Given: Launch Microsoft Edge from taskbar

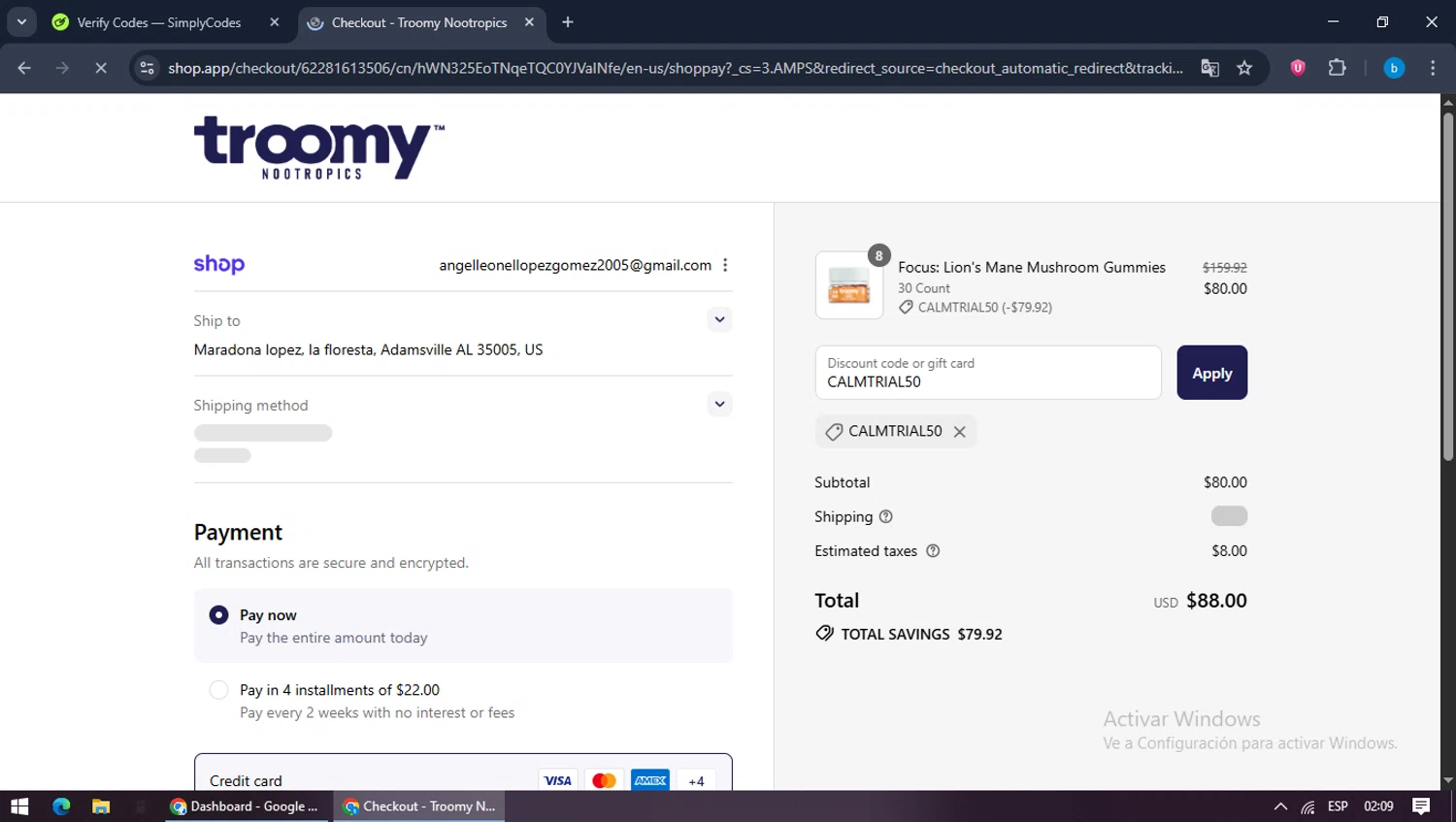Looking at the screenshot, I should pos(61,806).
